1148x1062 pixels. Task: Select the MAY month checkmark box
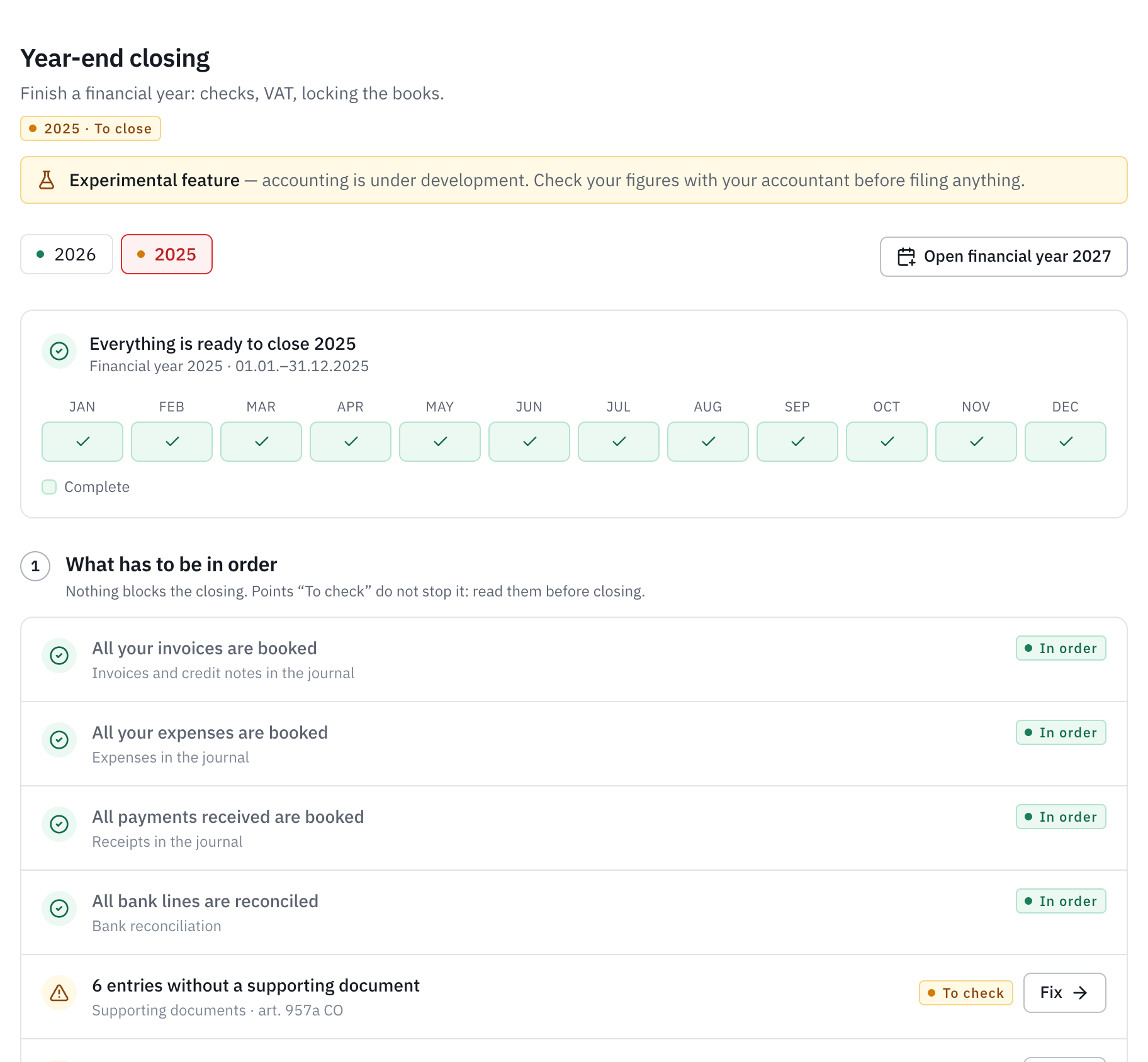tap(440, 442)
